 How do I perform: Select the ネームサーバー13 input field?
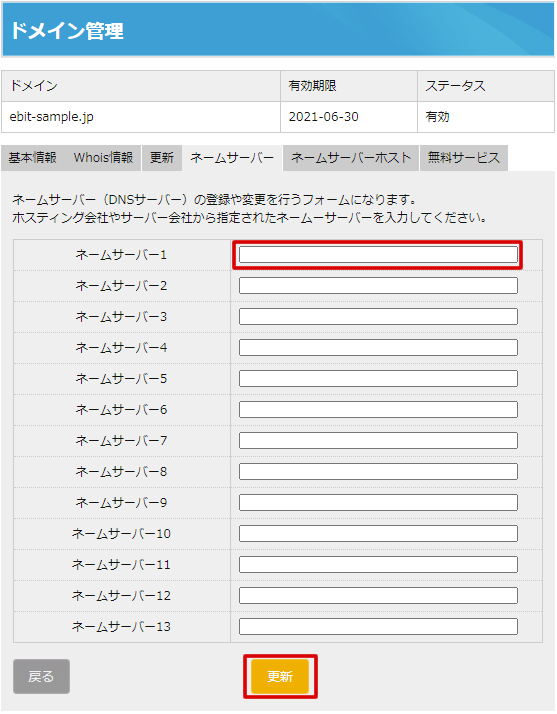[378, 626]
